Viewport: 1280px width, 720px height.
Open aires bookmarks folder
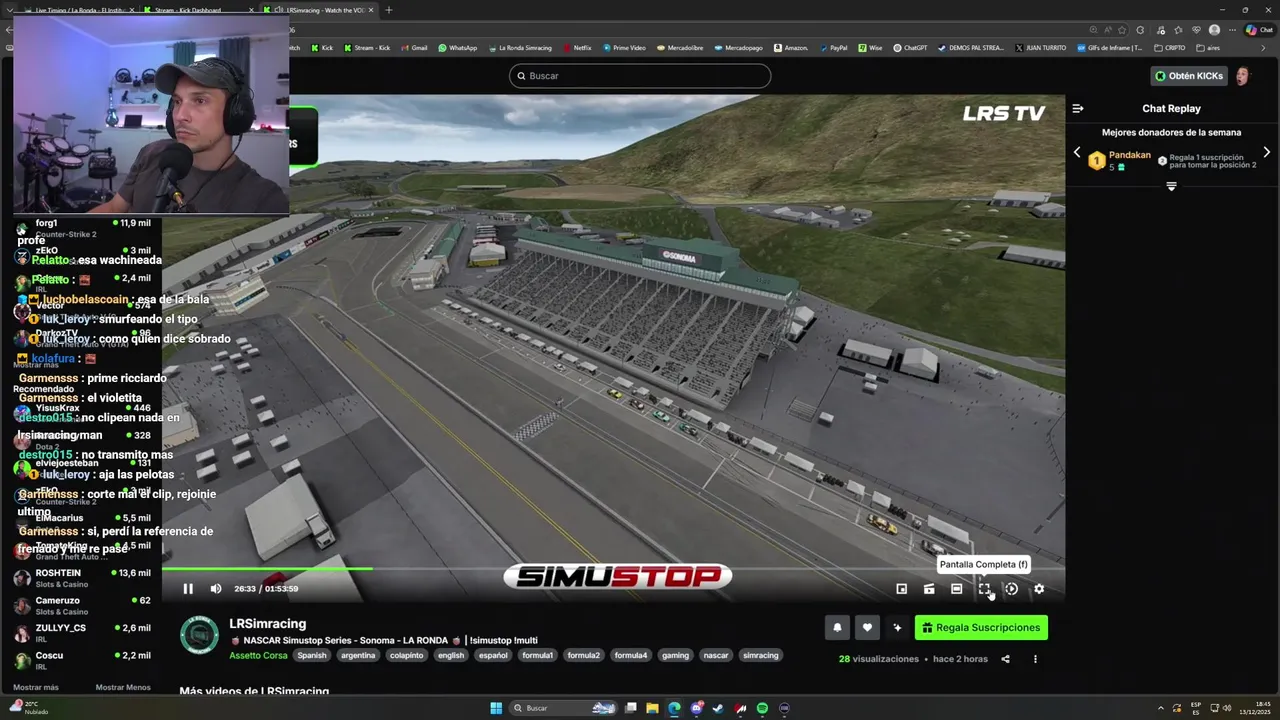tap(1208, 48)
